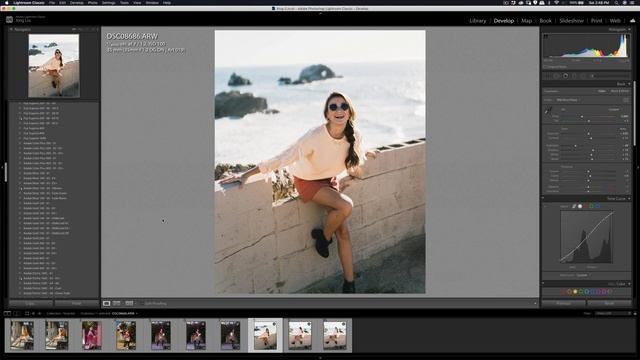
Task: Open the Profile dropdown
Action: 568,100
